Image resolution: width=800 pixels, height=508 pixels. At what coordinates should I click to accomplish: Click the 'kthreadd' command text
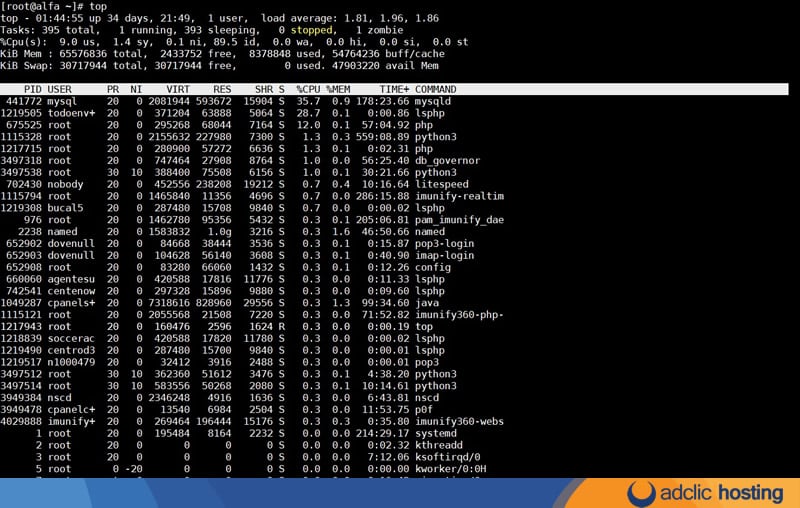[x=439, y=445]
